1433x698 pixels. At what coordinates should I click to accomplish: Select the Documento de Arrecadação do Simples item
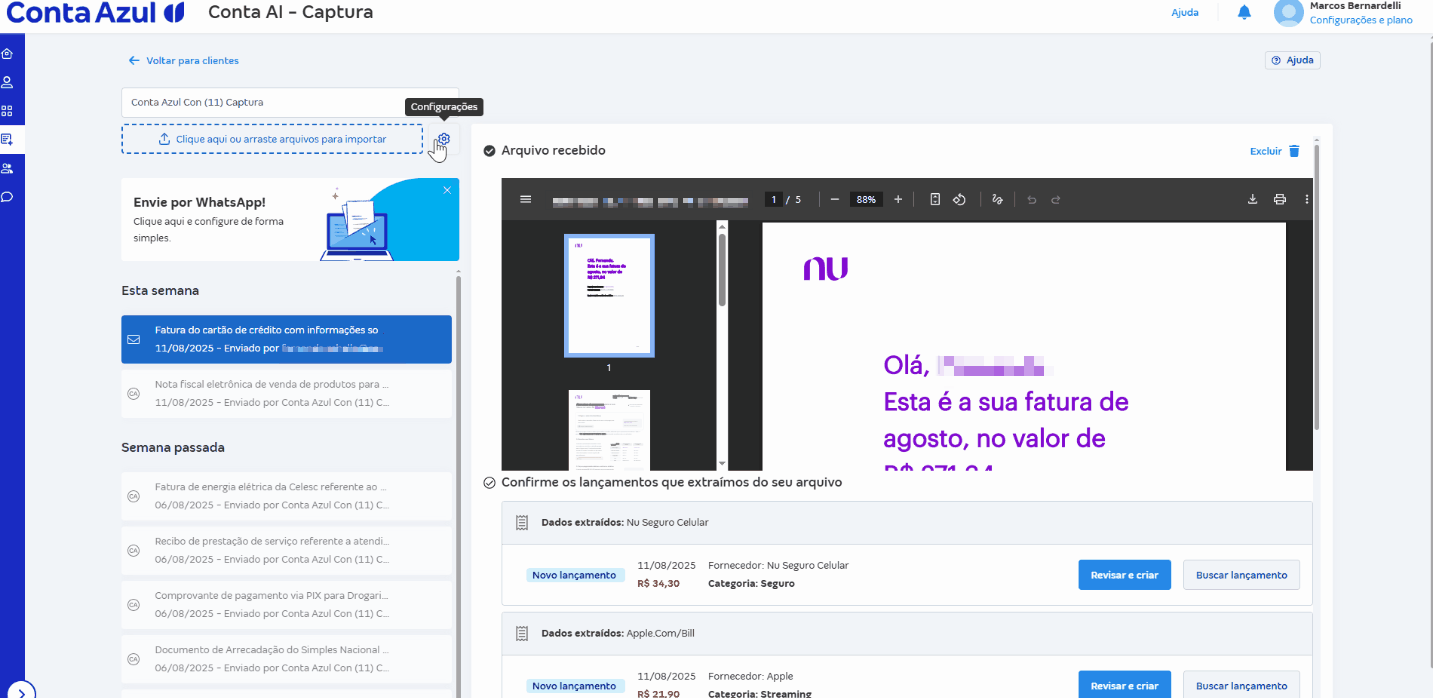[286, 658]
